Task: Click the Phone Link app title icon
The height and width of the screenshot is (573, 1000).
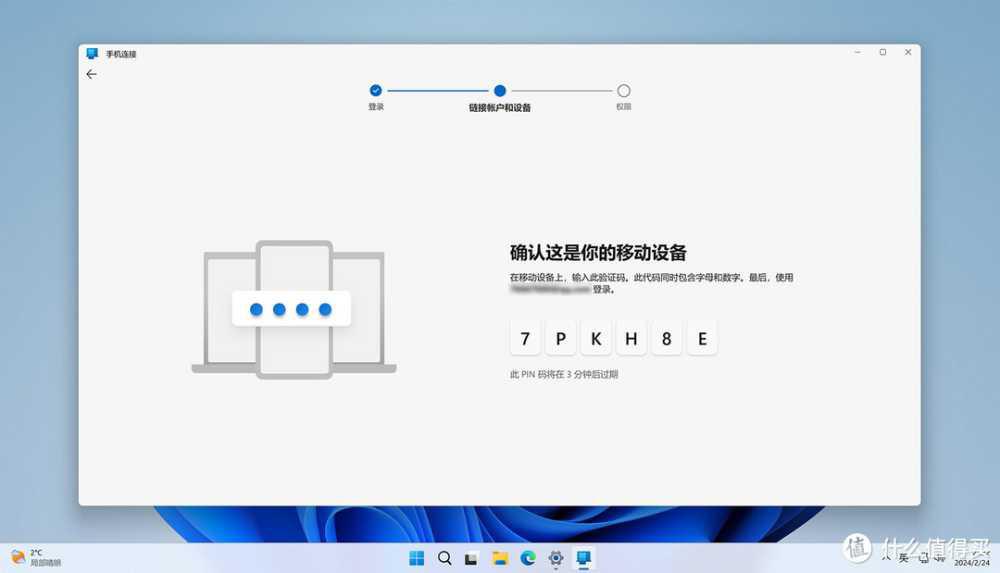Action: pos(92,53)
